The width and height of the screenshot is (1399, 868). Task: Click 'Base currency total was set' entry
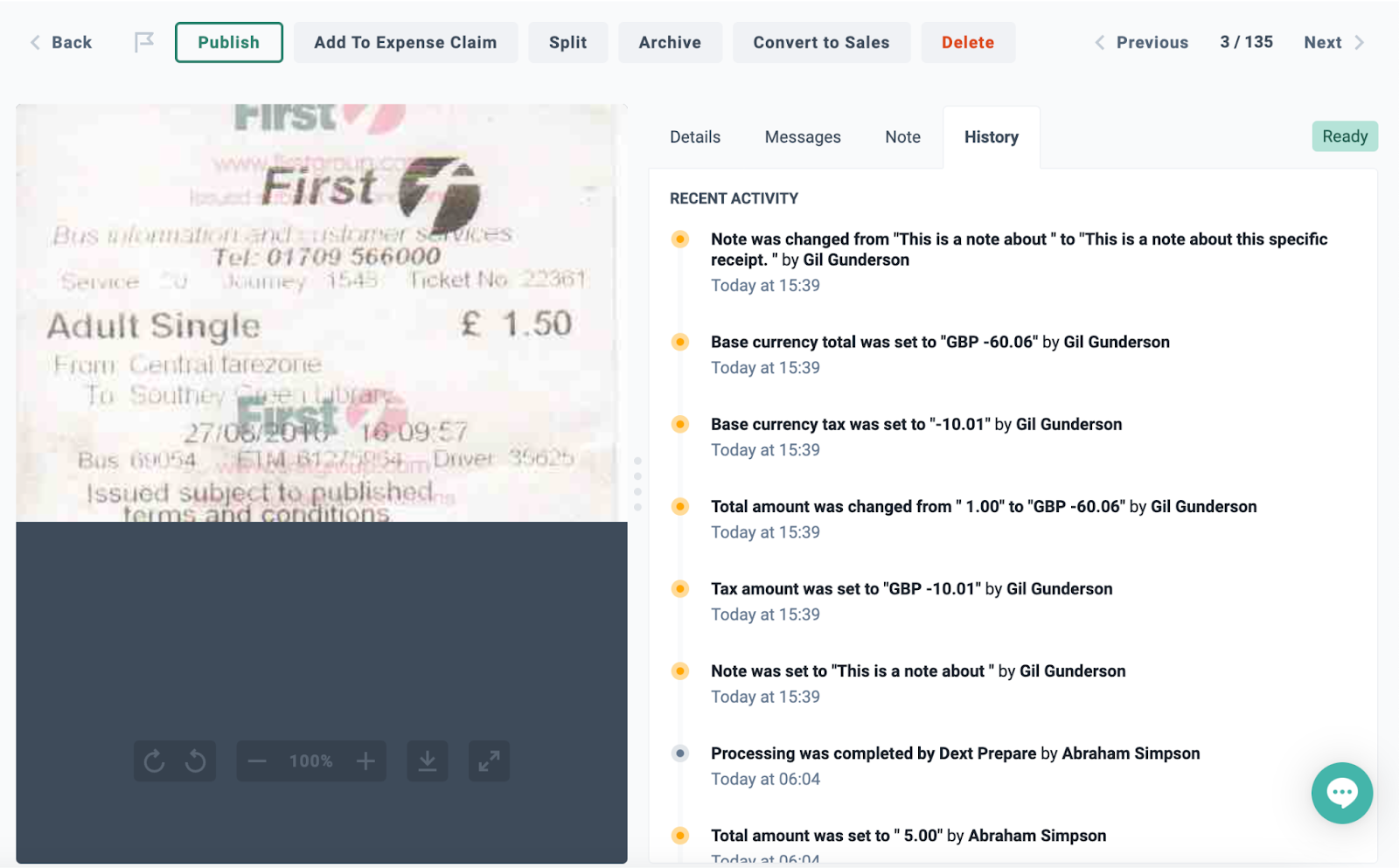coord(940,342)
